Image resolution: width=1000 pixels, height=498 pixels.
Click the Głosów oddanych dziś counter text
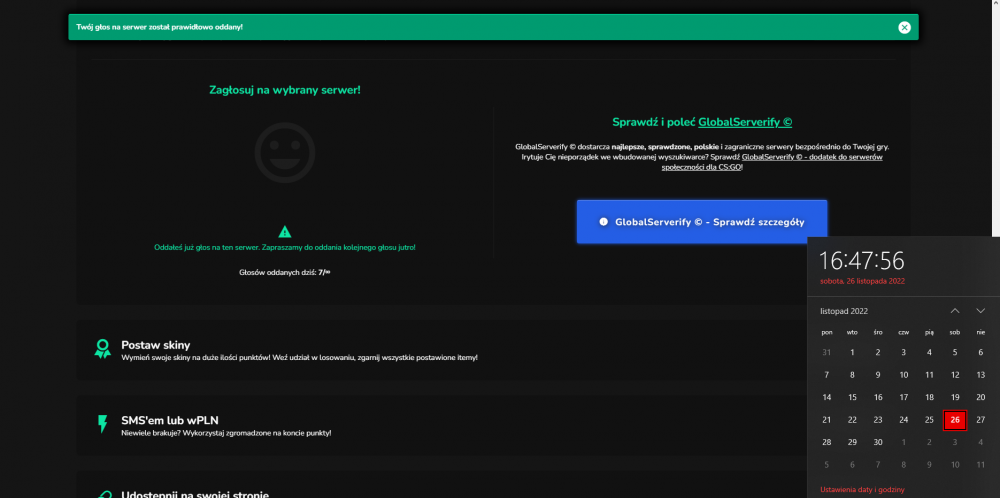coord(285,272)
